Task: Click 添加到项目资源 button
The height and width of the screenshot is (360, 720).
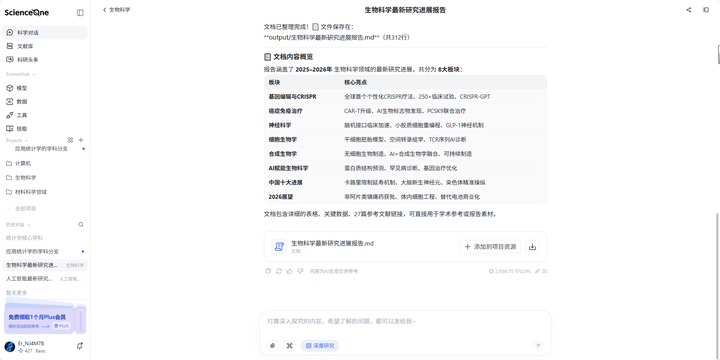Action: [490, 247]
